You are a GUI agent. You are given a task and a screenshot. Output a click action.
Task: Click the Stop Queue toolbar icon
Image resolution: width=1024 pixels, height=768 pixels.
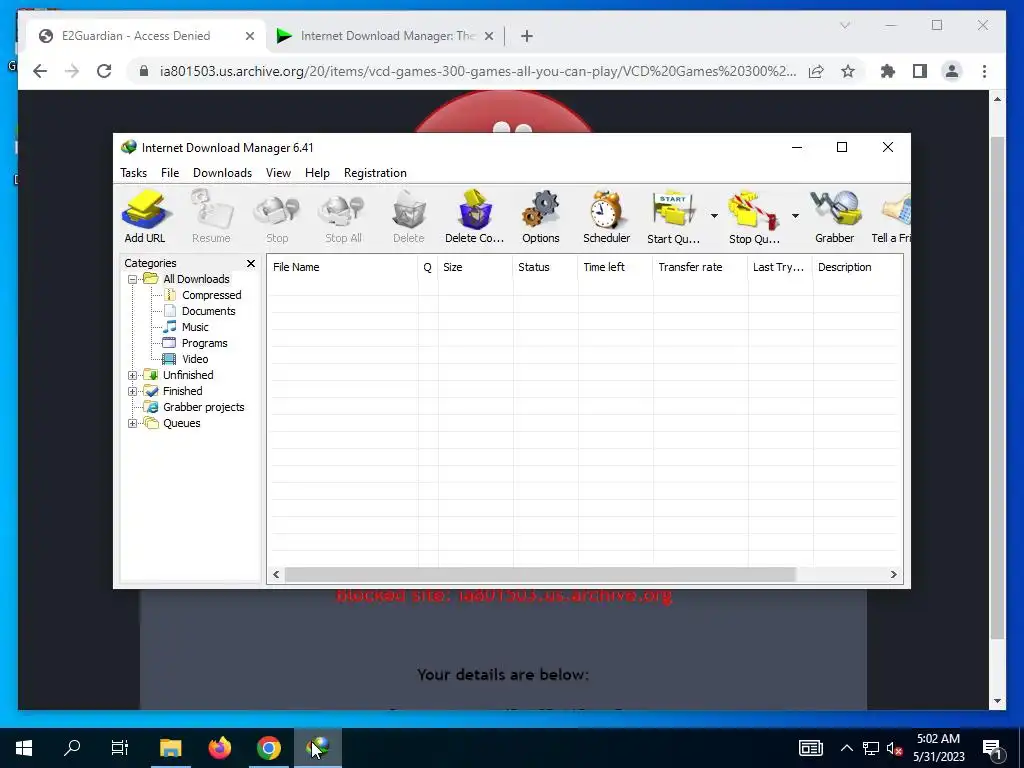(x=754, y=217)
